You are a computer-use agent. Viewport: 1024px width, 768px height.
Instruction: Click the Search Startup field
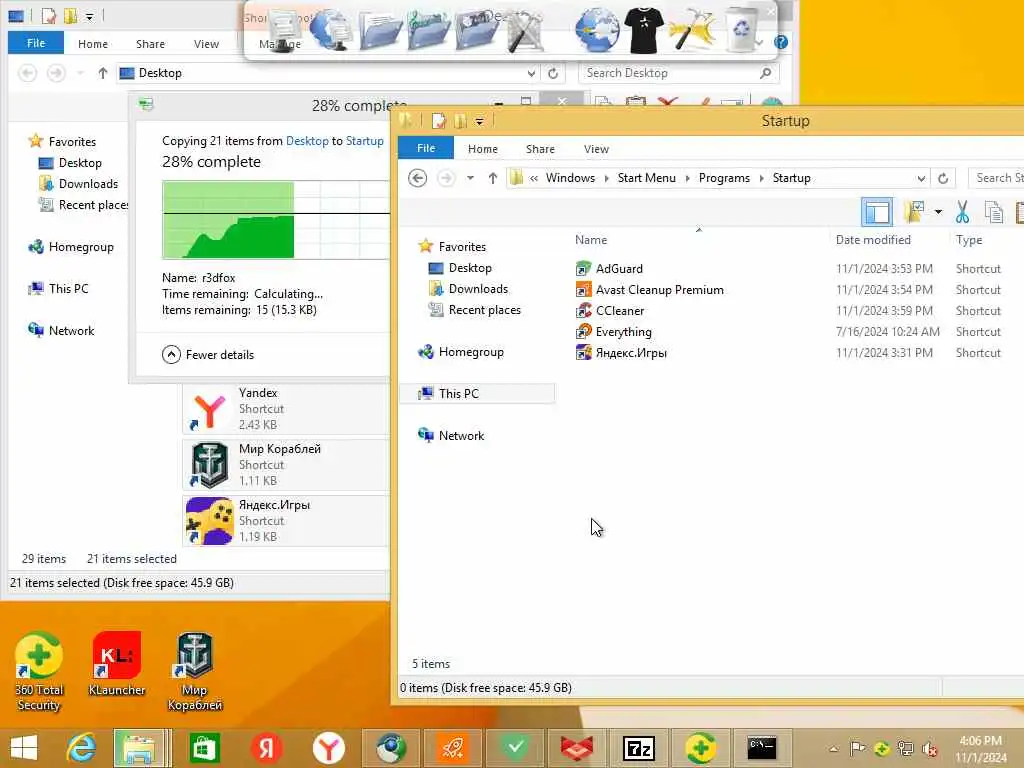[995, 178]
